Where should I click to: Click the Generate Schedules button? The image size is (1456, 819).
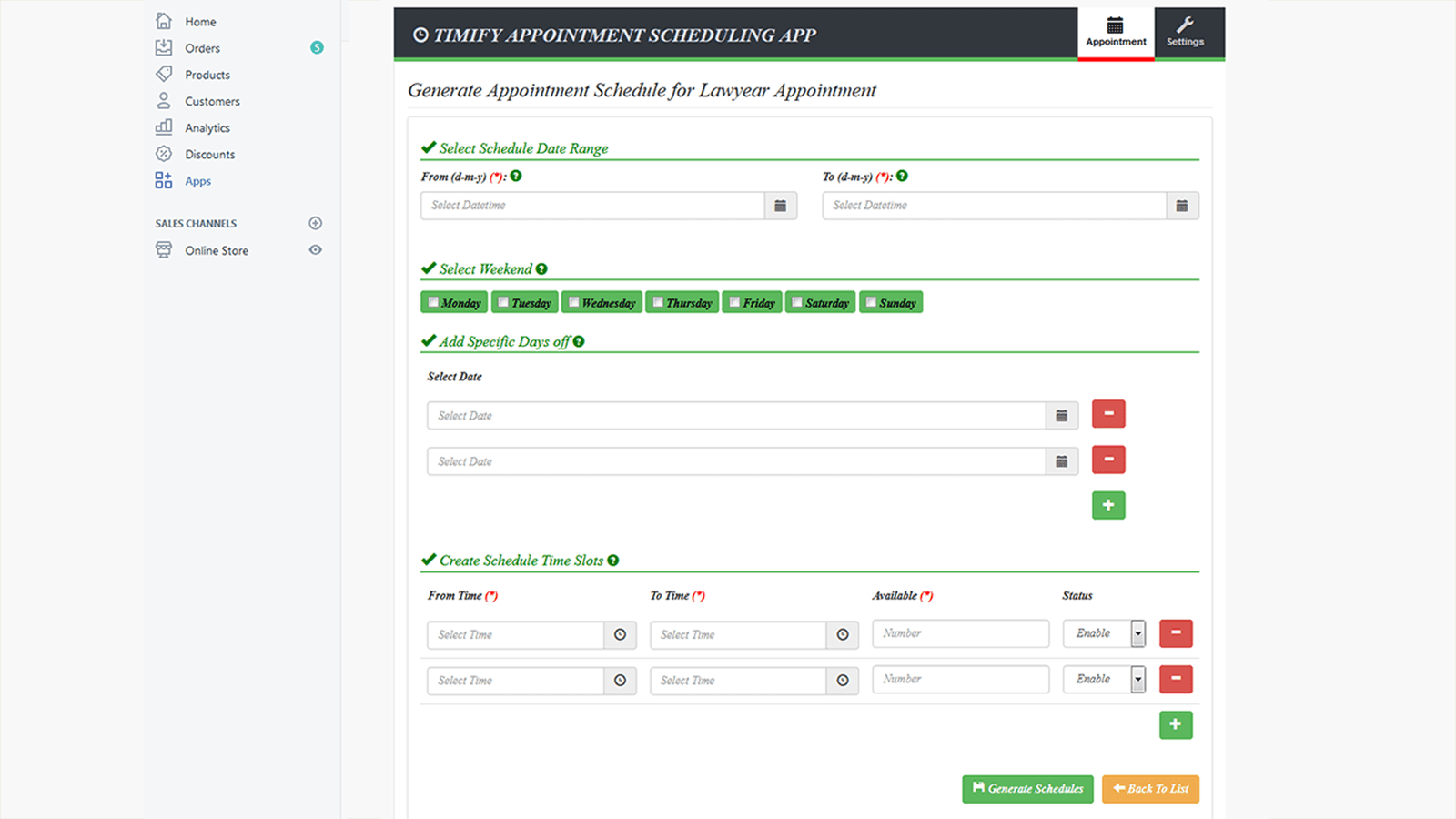(x=1026, y=788)
